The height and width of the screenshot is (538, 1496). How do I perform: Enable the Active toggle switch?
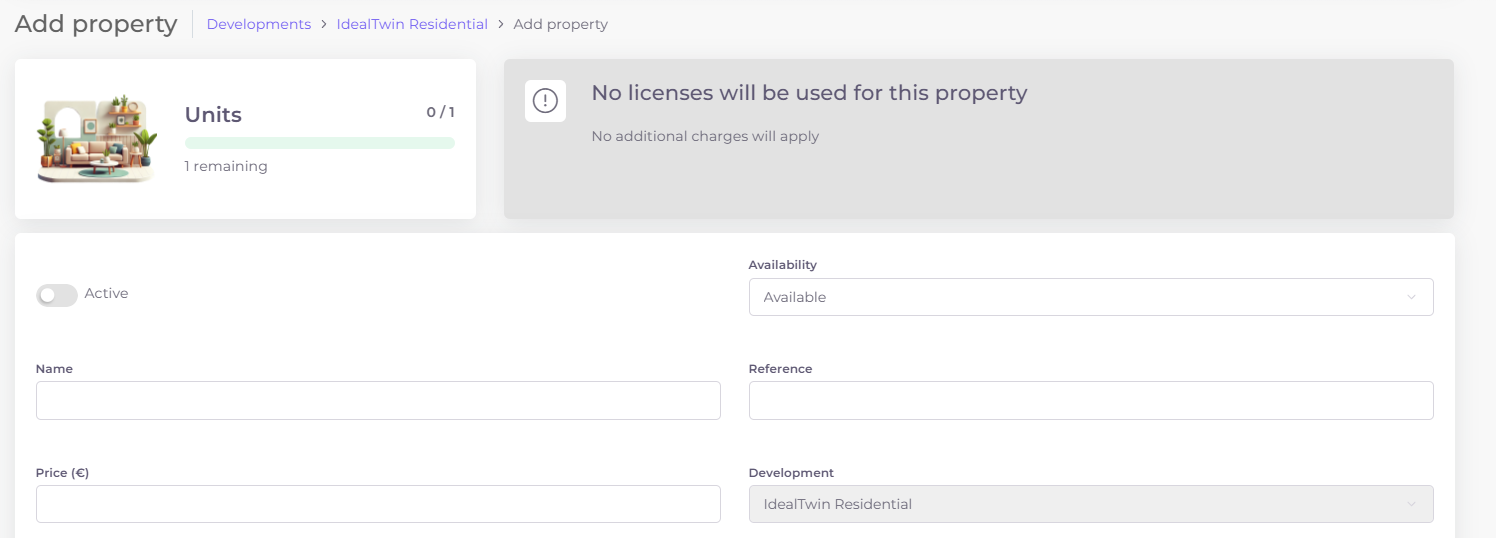coord(56,295)
